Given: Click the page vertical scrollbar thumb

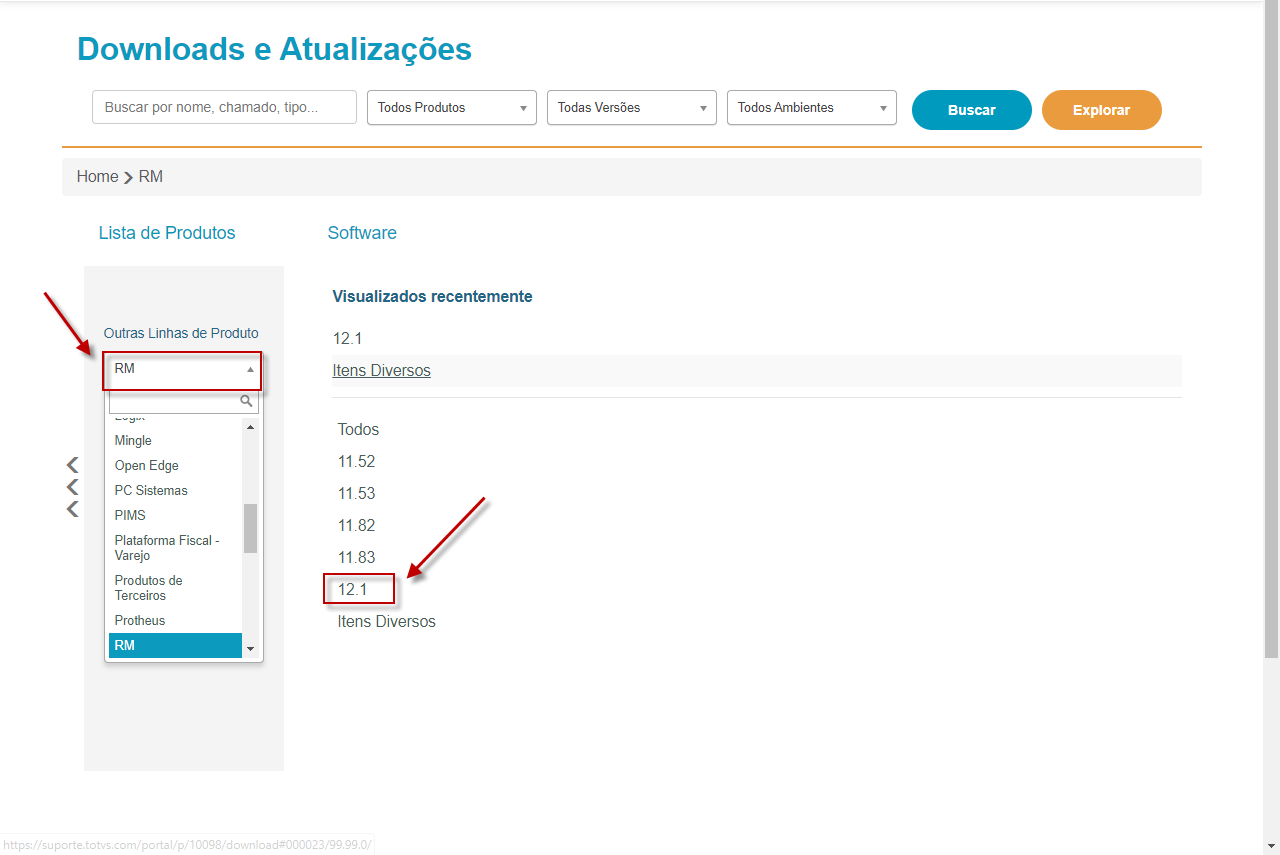Looking at the screenshot, I should tap(1272, 330).
